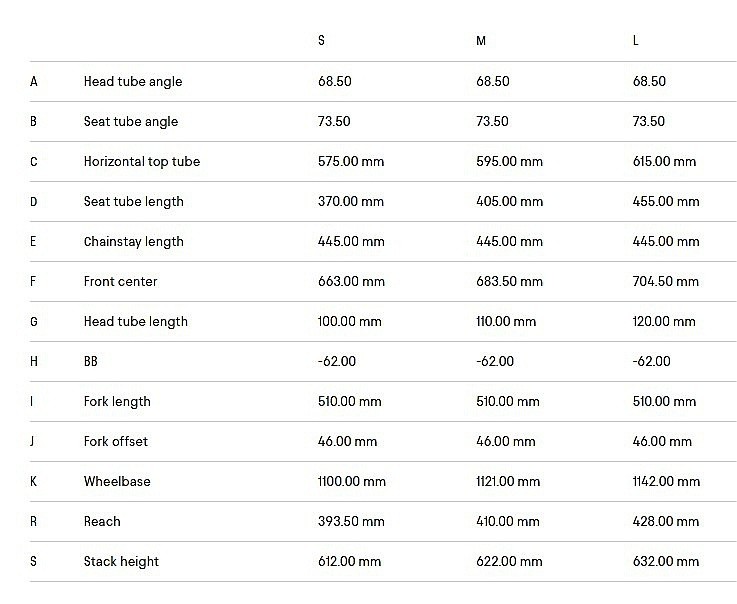Click the S size column header
The height and width of the screenshot is (604, 737).
click(x=321, y=41)
